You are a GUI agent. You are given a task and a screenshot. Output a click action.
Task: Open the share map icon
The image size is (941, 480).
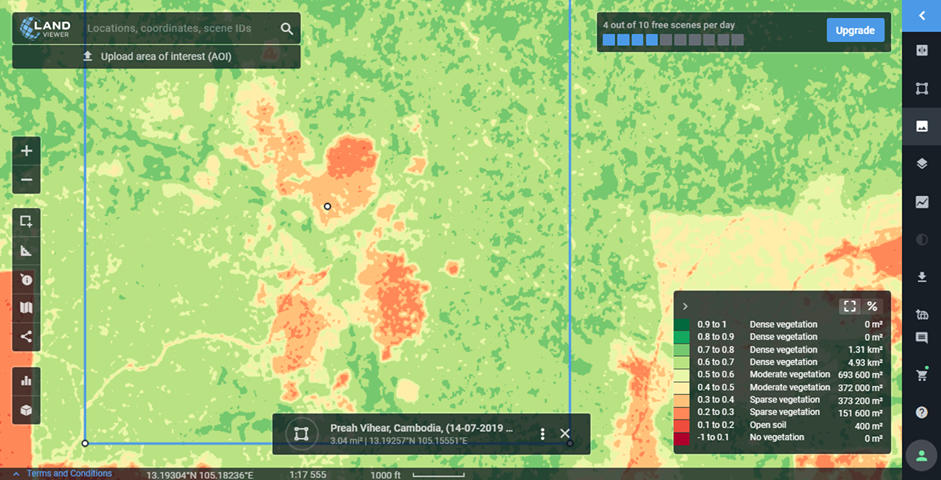tap(26, 336)
